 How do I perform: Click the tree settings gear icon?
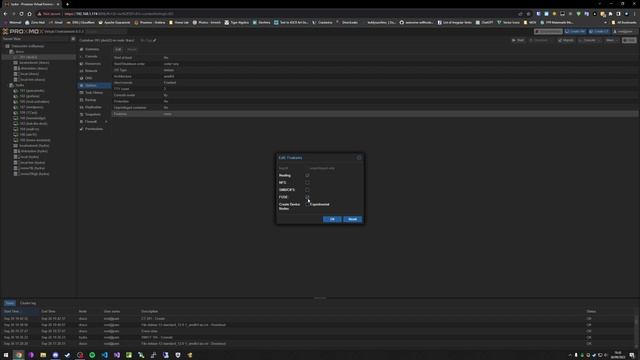tap(73, 39)
